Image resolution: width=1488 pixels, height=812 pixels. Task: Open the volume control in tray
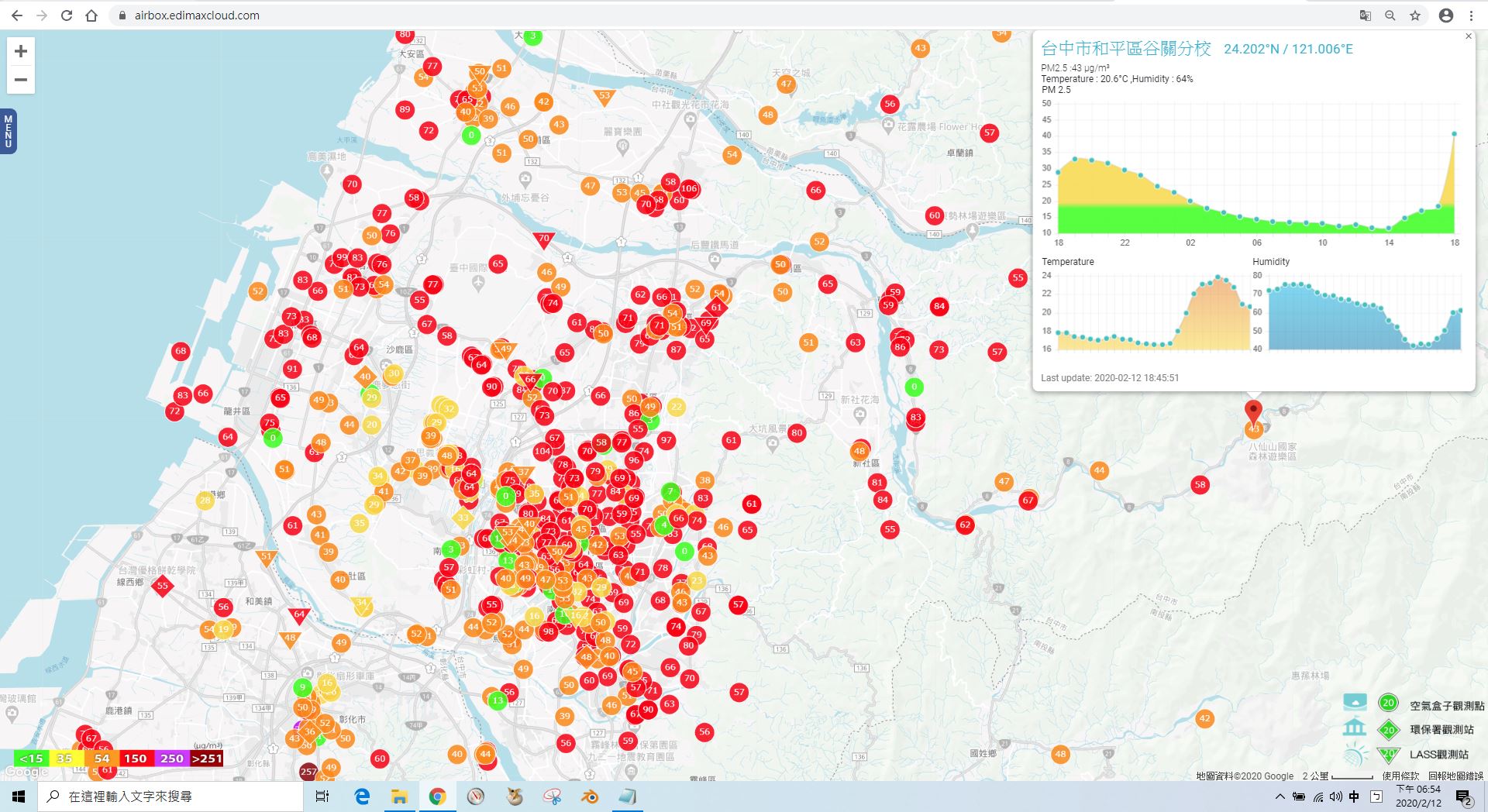click(x=1335, y=797)
